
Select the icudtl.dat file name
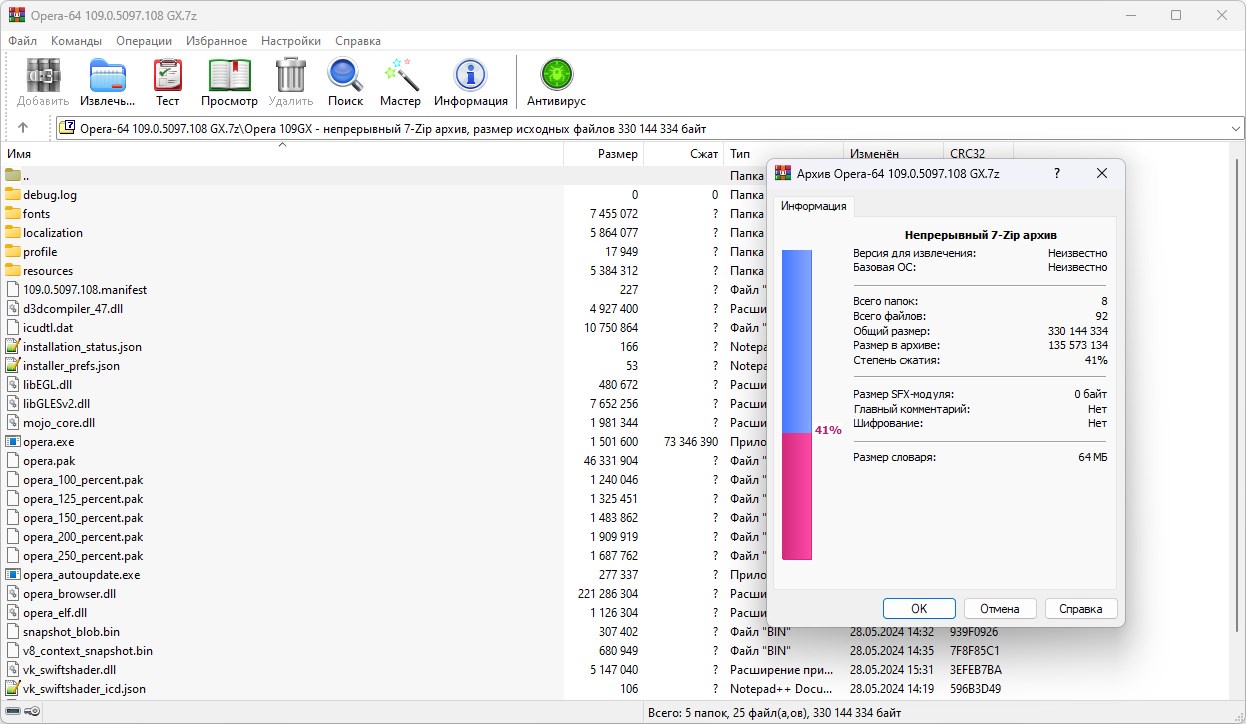(48, 327)
